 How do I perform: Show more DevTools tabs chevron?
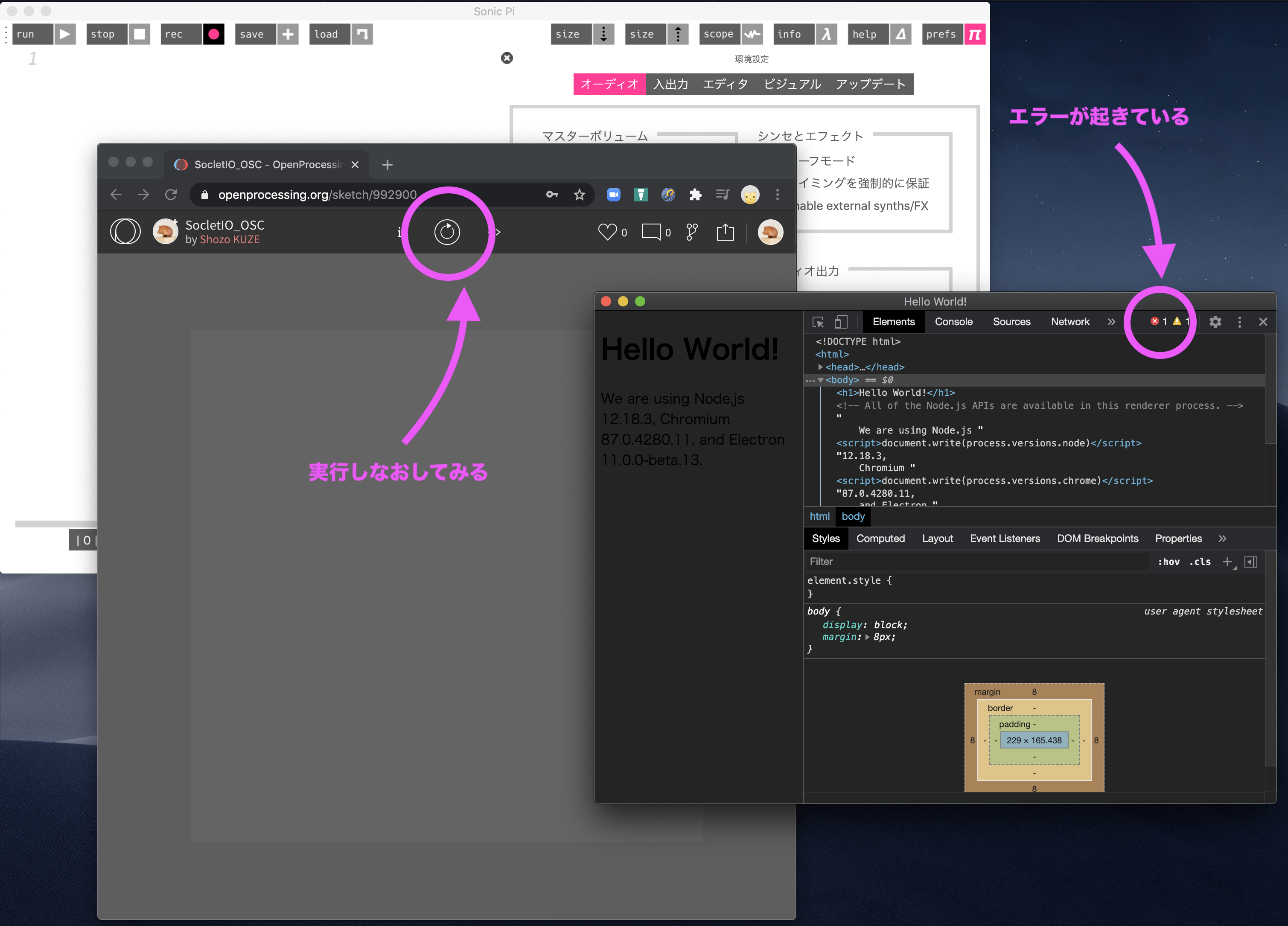(x=1111, y=322)
